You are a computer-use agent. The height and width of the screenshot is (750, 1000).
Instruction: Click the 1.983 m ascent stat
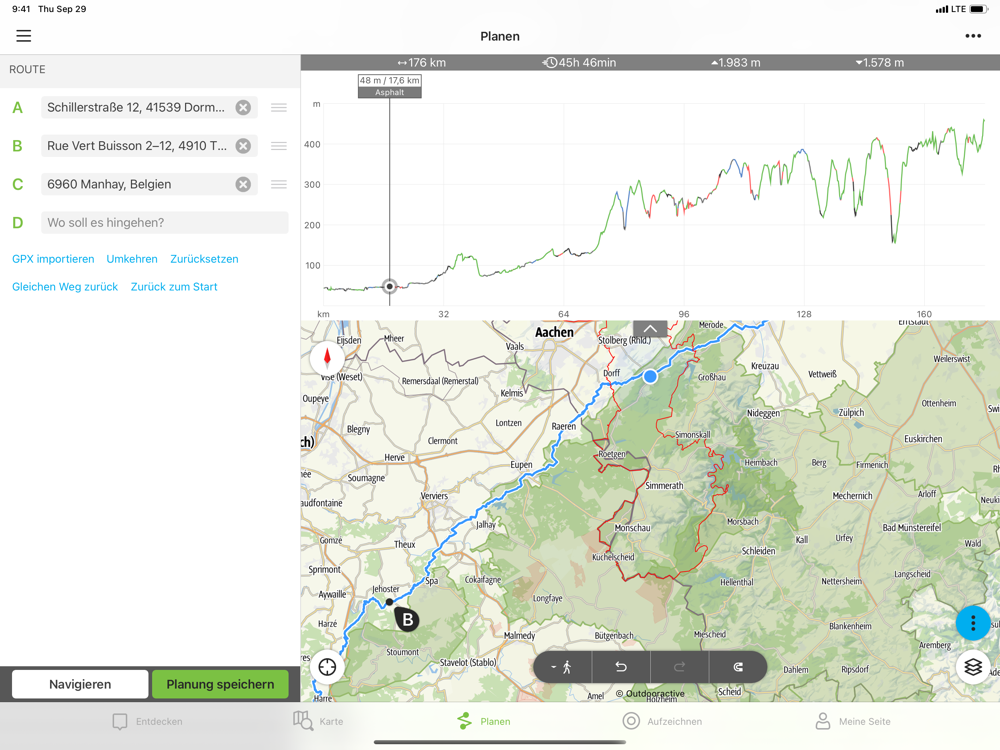click(736, 62)
